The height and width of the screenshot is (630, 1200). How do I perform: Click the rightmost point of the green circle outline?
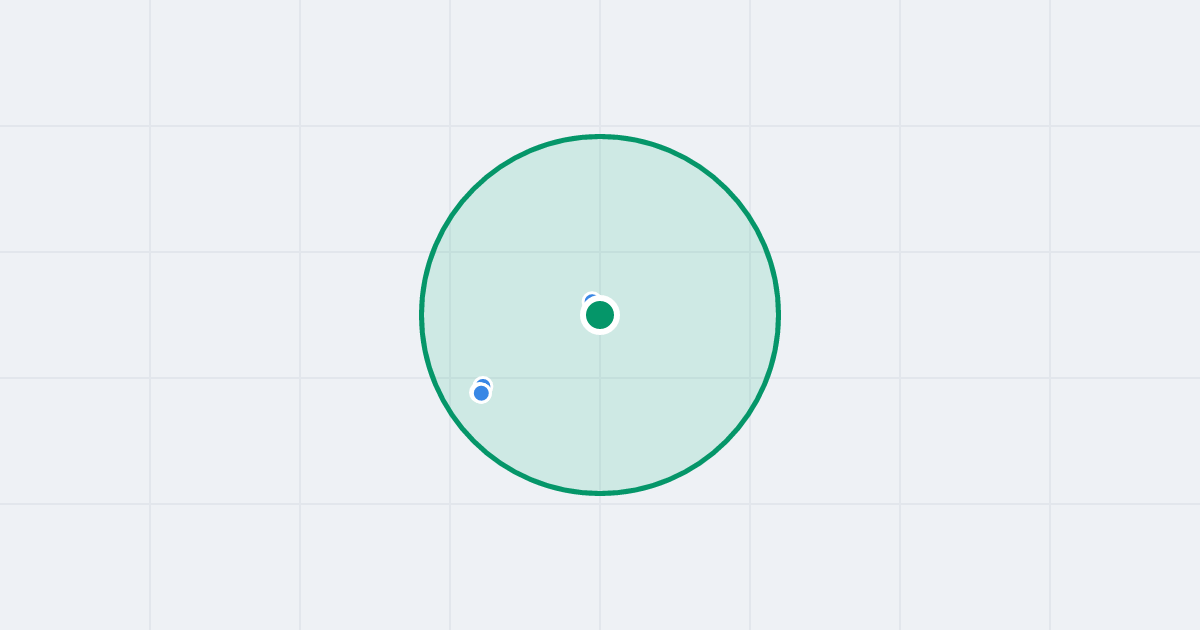tap(778, 315)
